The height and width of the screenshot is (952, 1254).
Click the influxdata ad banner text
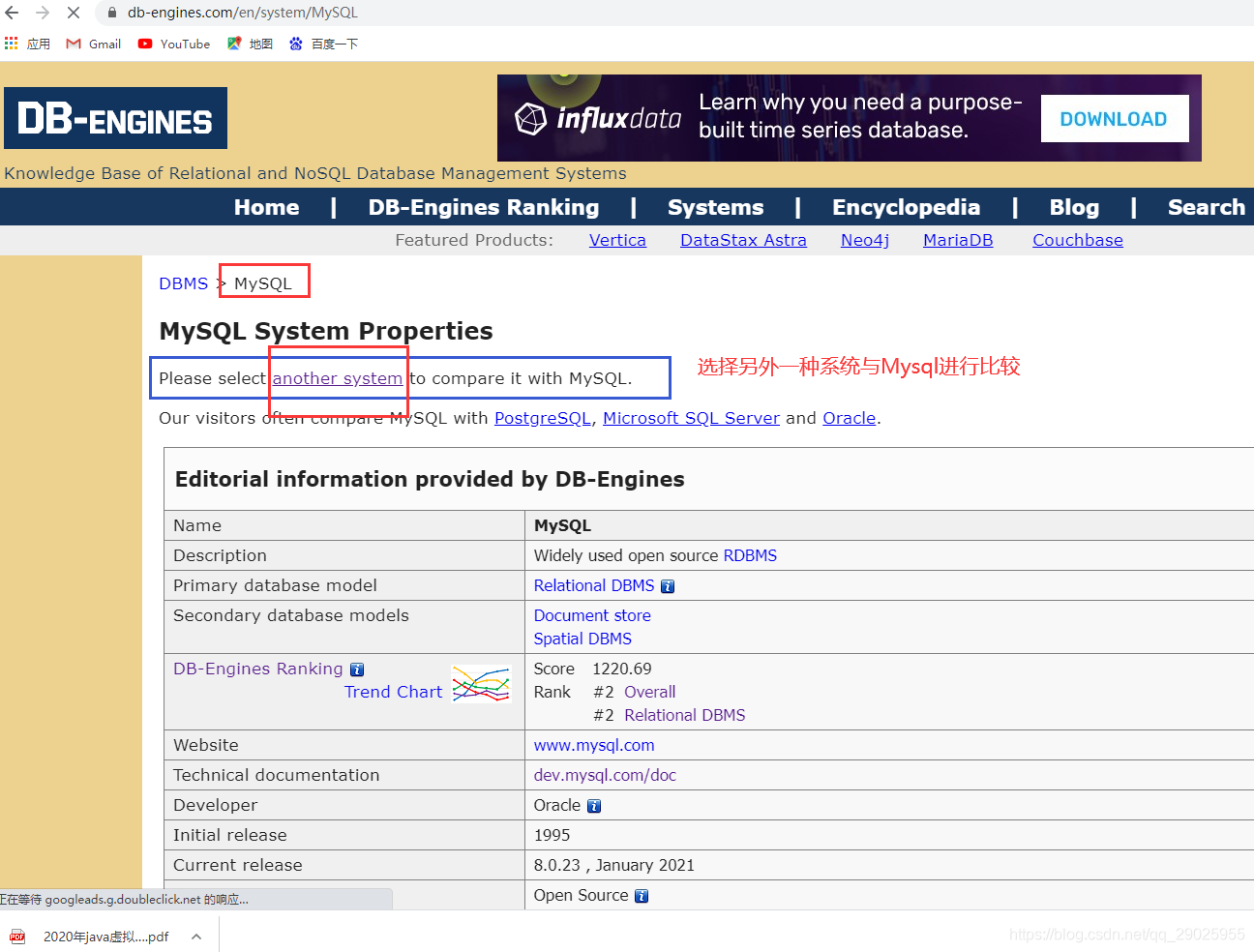pos(860,116)
